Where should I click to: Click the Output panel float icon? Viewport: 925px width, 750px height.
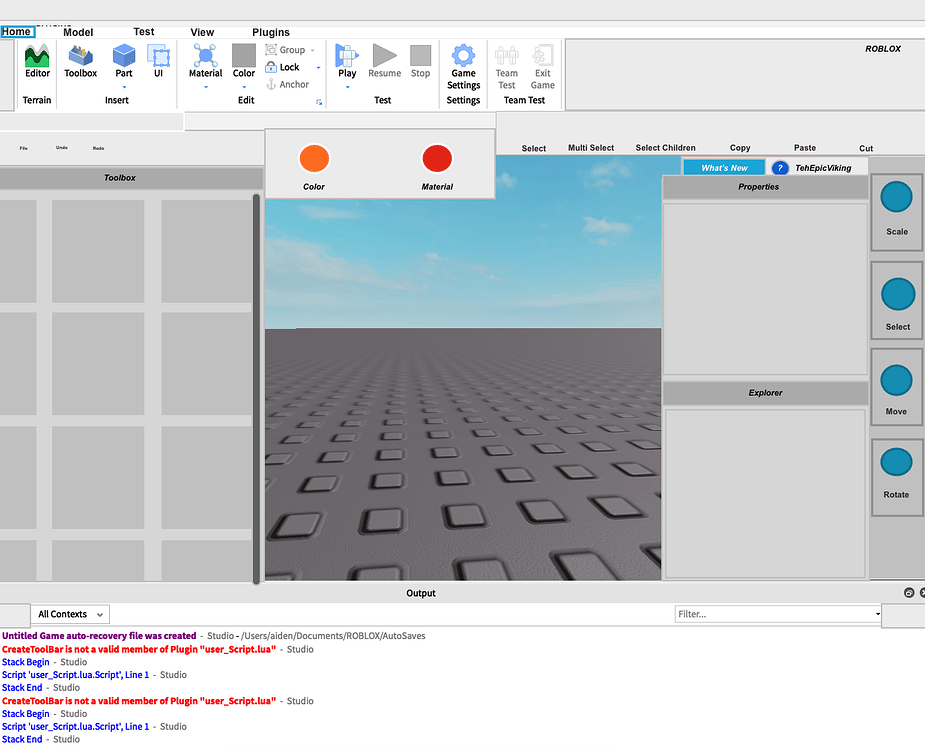coord(908,592)
